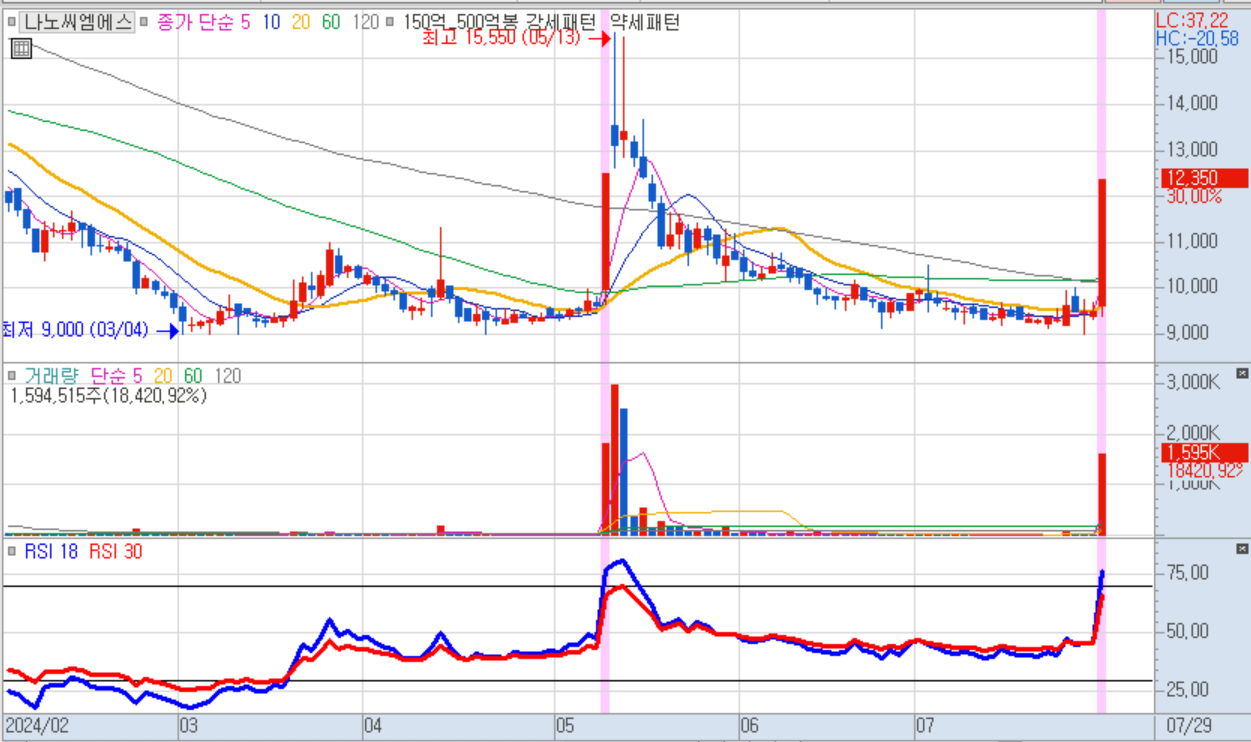
Task: Select the volume gray 120 average label
Action: (x=227, y=376)
